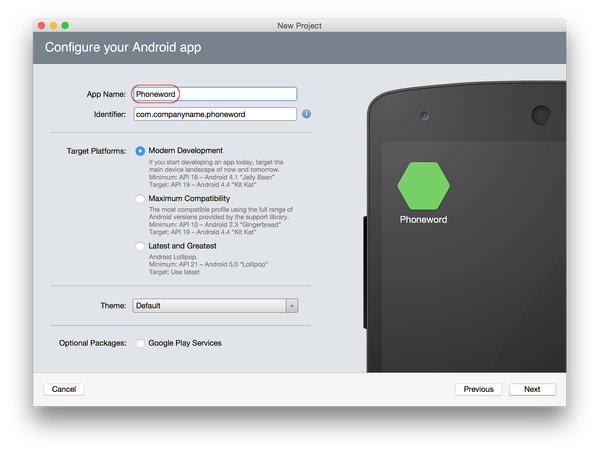Click the App Name text field

[214, 94]
